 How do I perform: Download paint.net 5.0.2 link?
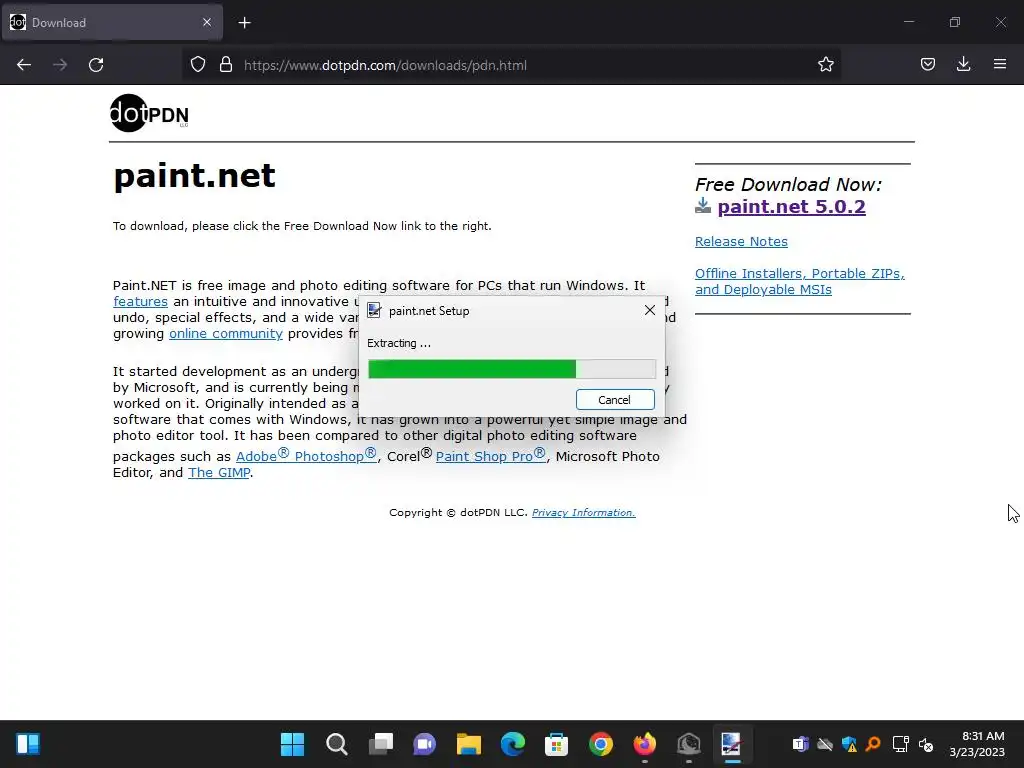(791, 207)
